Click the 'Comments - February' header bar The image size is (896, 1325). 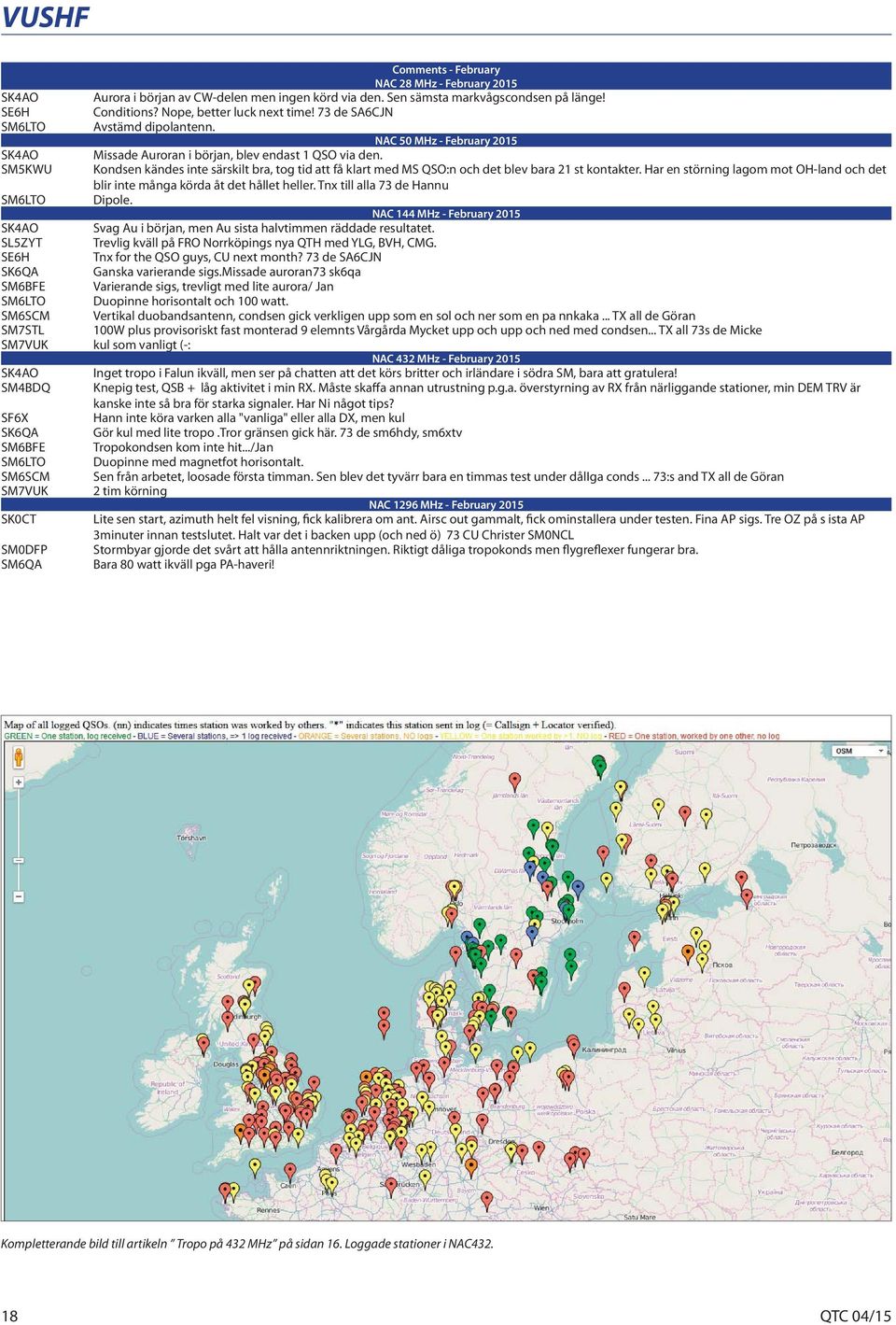446,69
